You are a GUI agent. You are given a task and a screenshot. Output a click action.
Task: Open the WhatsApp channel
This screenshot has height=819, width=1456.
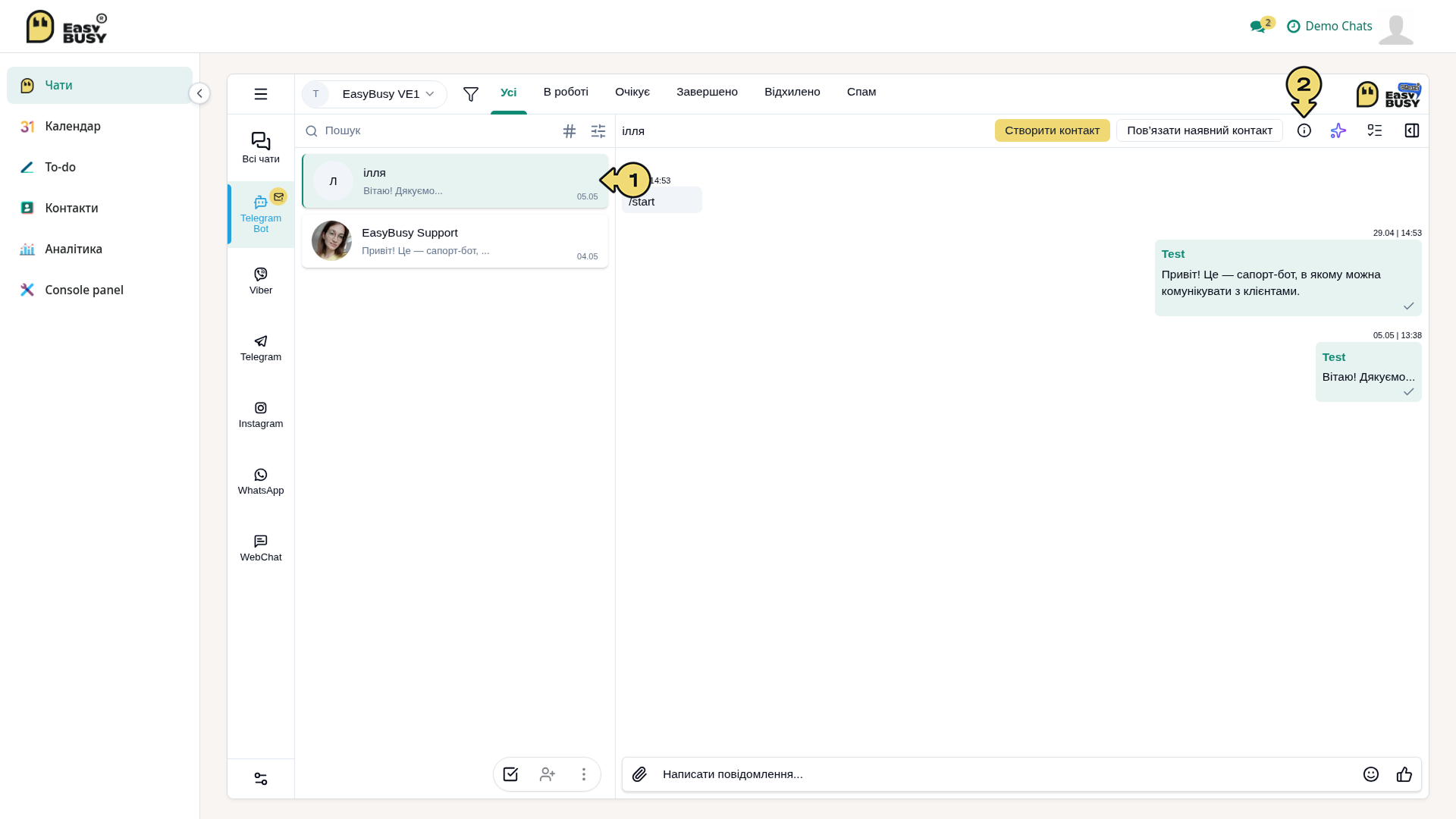[x=260, y=482]
